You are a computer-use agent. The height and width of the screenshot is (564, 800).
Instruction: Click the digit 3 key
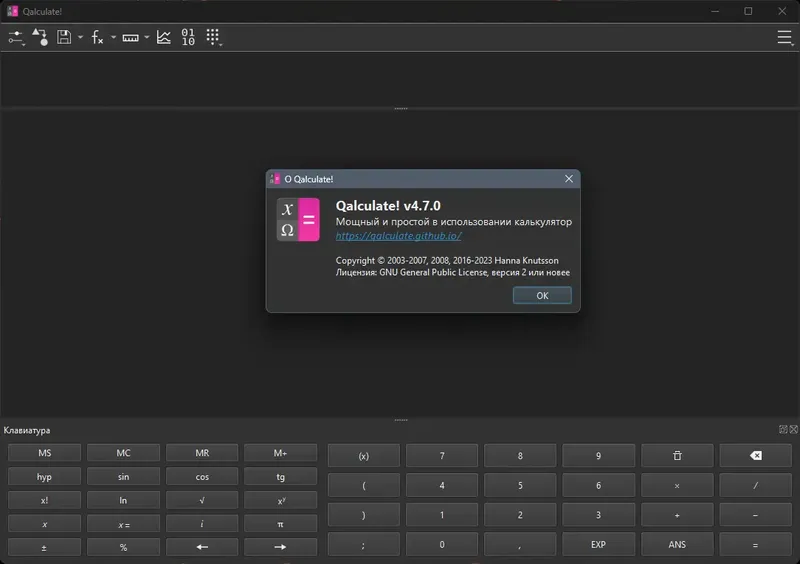click(x=598, y=515)
